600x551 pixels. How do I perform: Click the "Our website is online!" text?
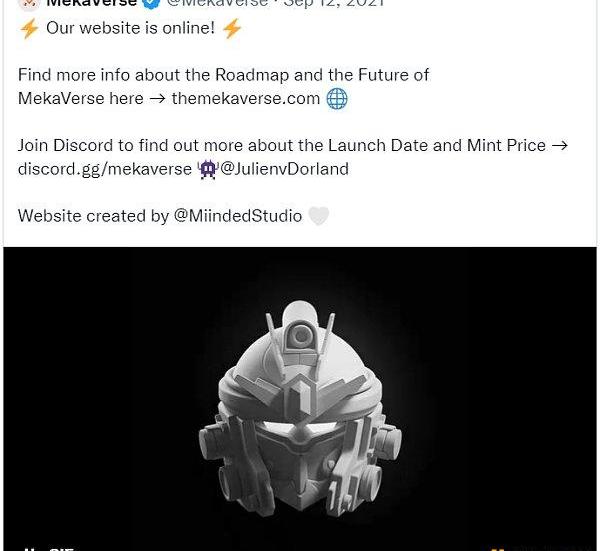tap(130, 28)
